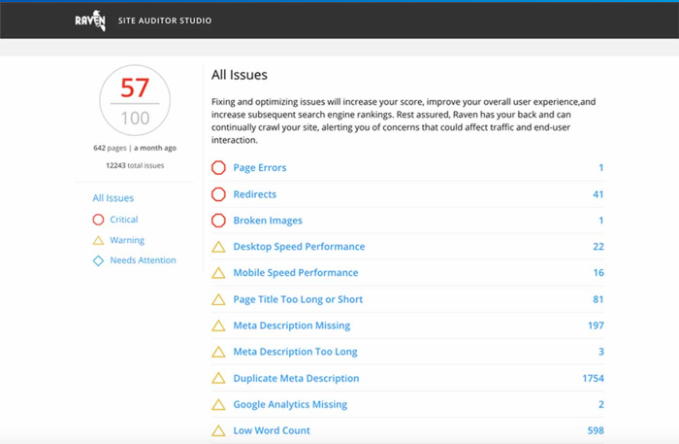Click the 'All Issues' main heading
The height and width of the screenshot is (444, 679).
click(239, 75)
